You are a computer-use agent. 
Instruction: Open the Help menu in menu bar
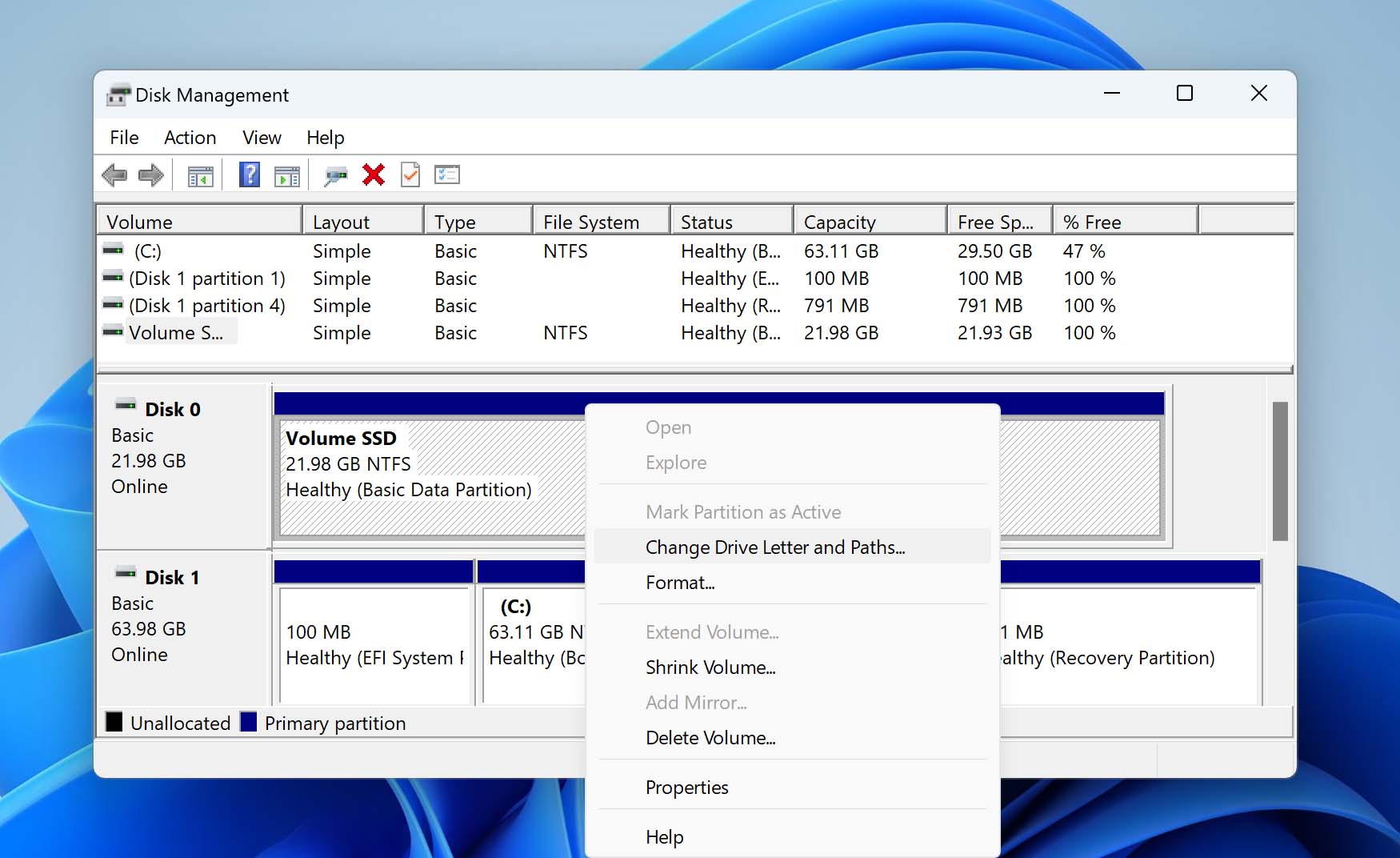pos(325,138)
